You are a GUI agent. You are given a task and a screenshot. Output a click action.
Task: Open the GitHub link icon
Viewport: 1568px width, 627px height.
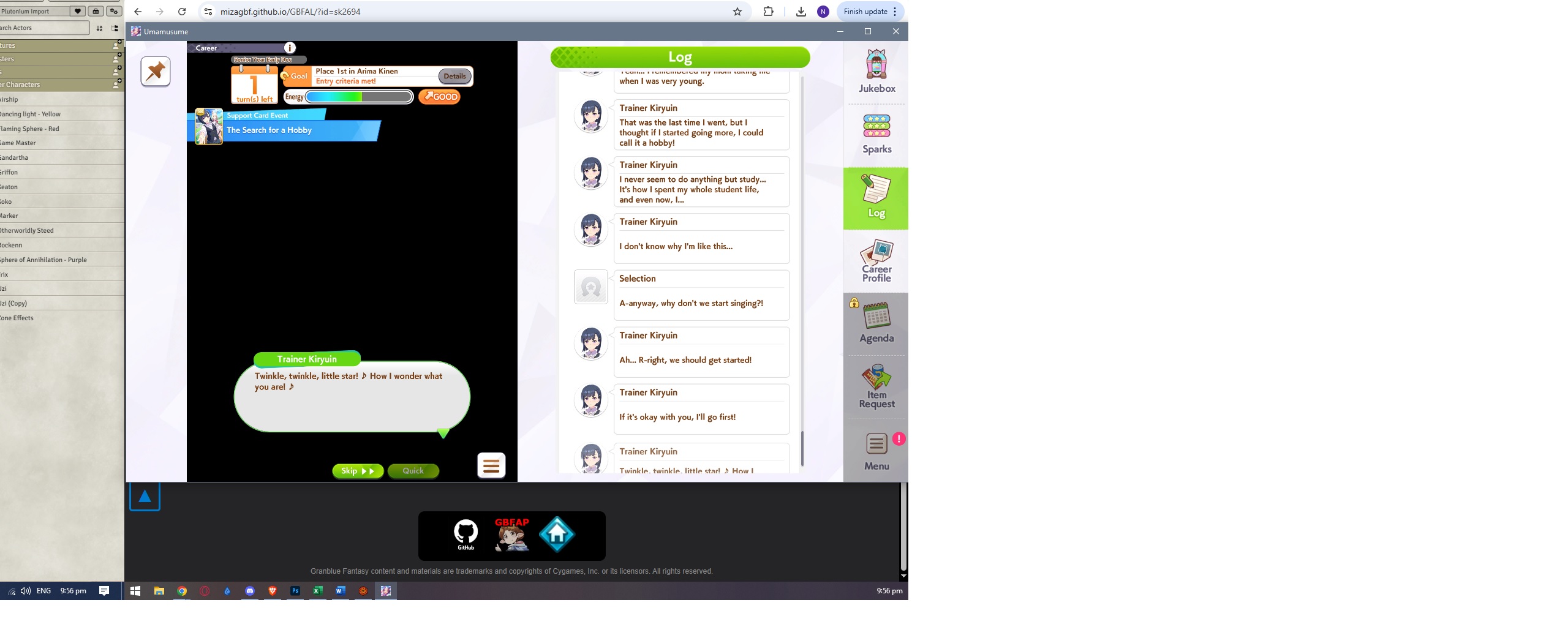466,535
